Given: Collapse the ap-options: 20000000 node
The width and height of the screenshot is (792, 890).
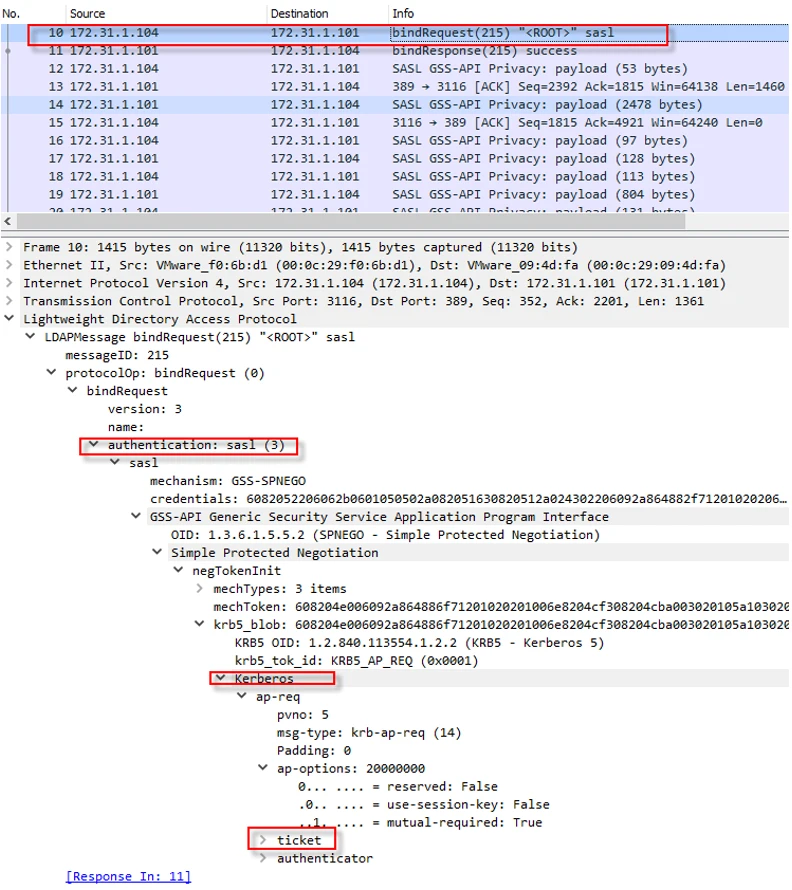Looking at the screenshot, I should (263, 768).
